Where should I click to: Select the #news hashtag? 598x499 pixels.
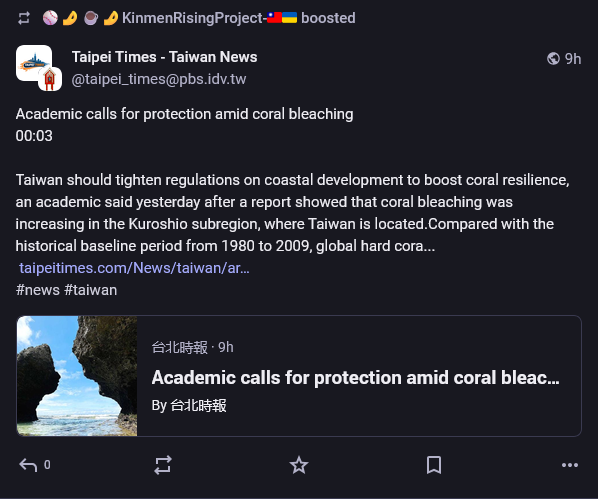[x=38, y=290]
